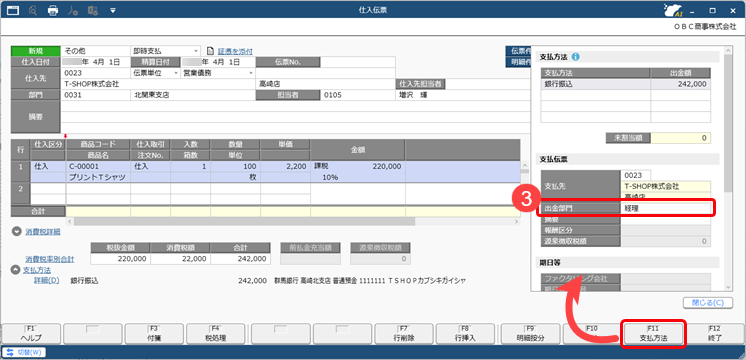Click the info icon beside 支払方法 heading
The width and height of the screenshot is (746, 360).
point(575,57)
